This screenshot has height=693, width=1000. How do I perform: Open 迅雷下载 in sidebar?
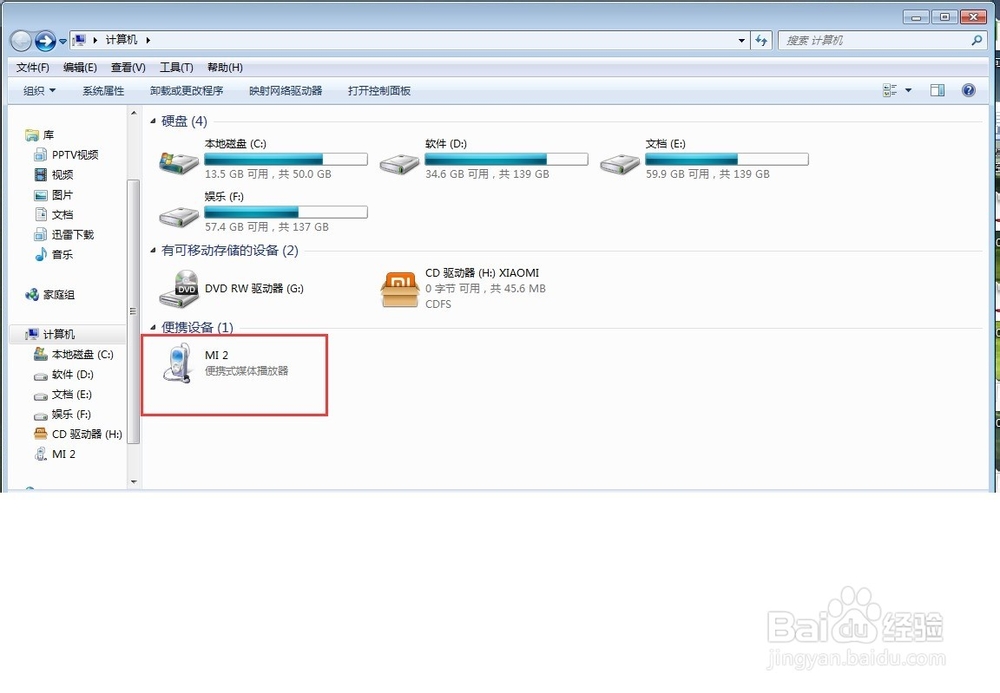[73, 235]
